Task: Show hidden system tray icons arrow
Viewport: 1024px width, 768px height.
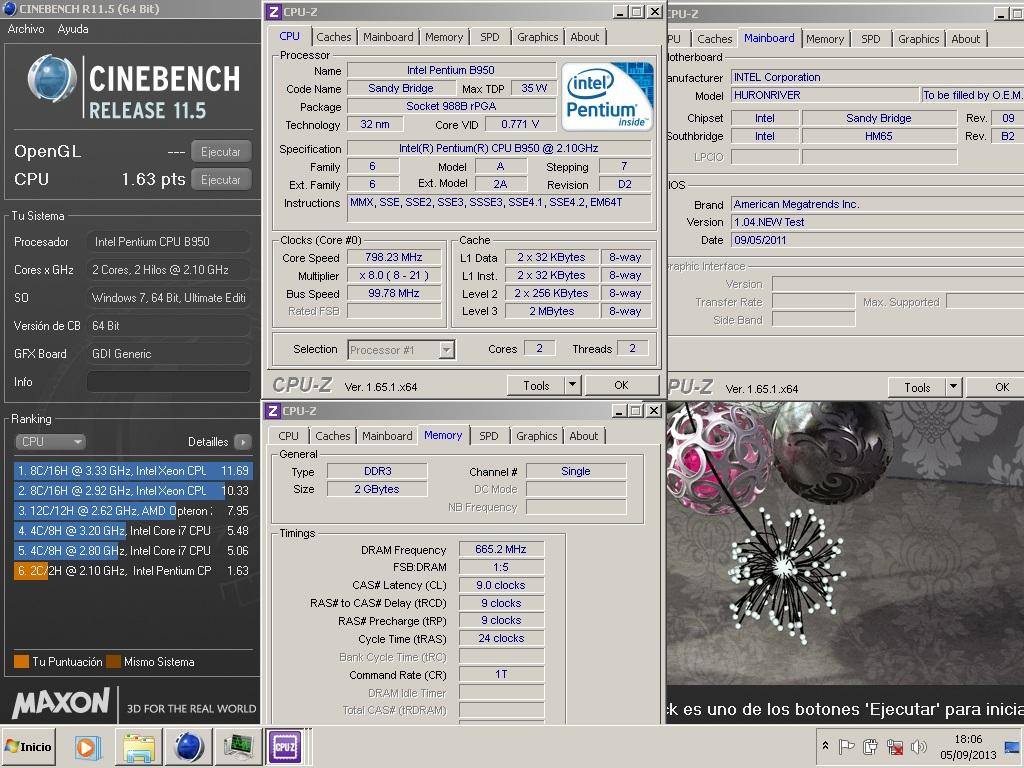Action: (825, 746)
